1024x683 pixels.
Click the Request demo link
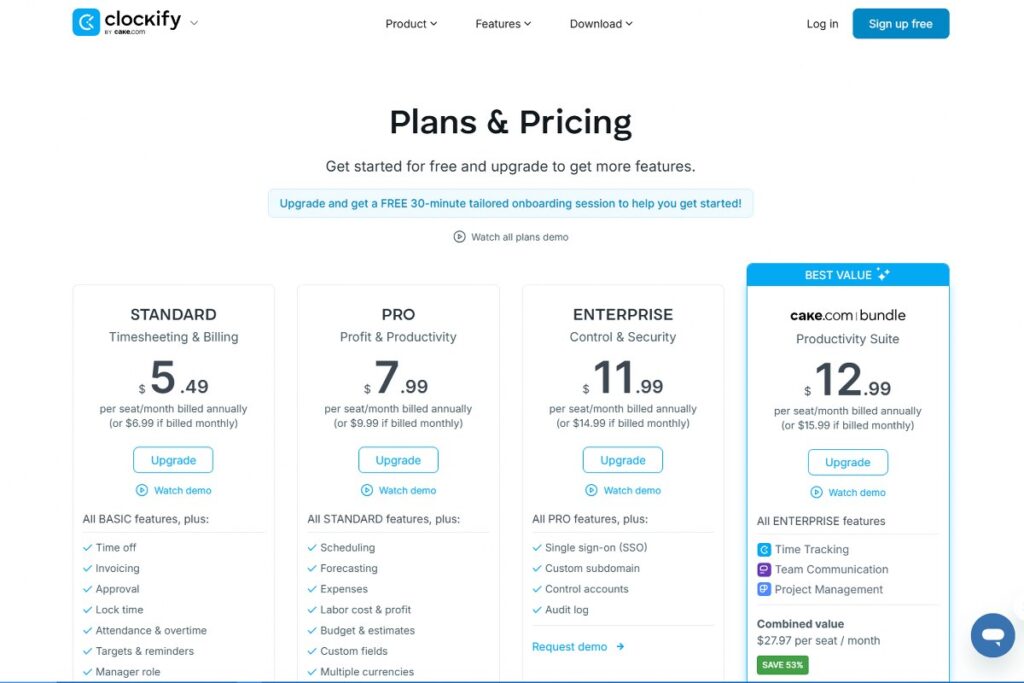pos(570,647)
